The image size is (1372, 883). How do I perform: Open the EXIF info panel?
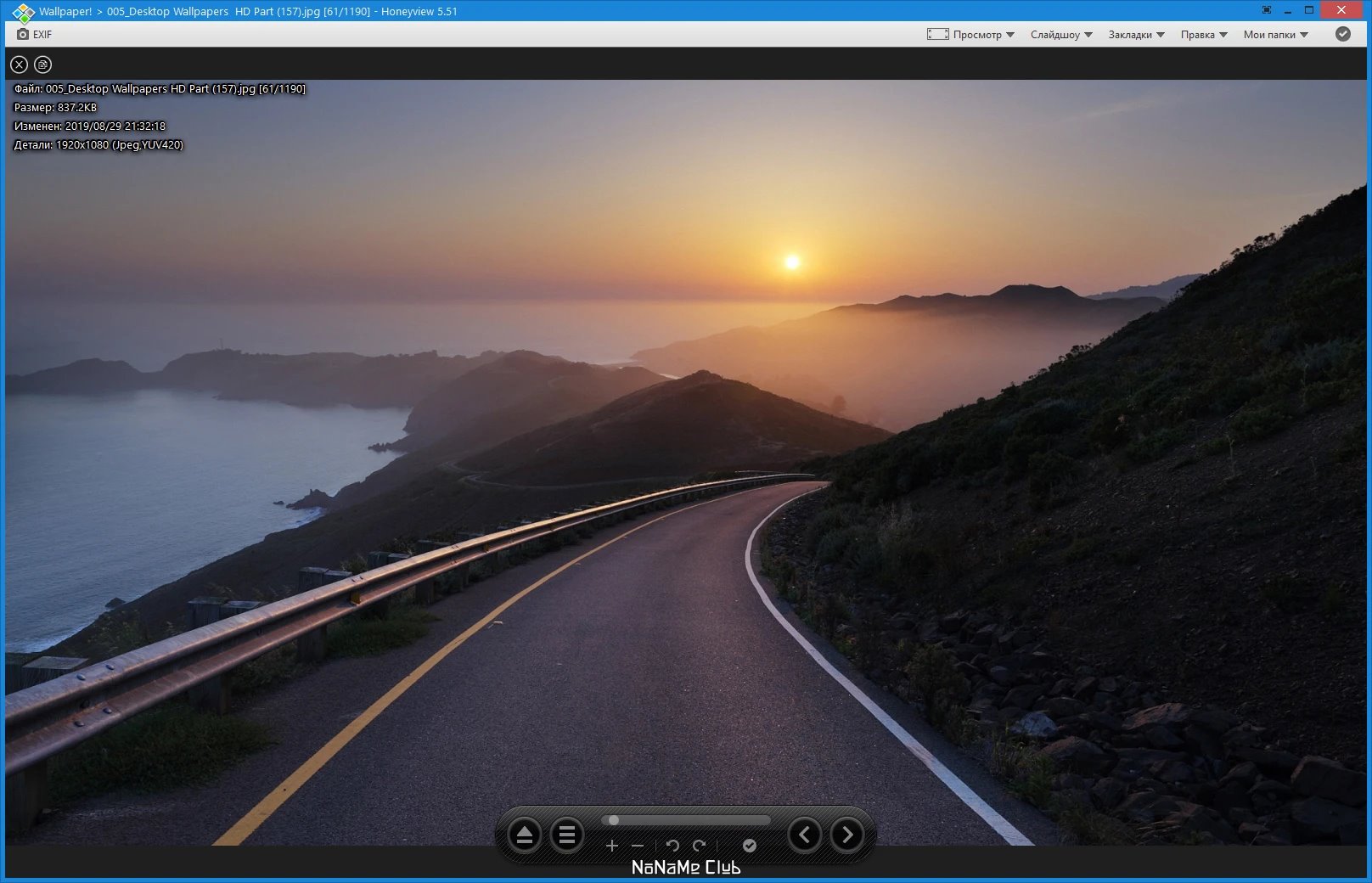[x=34, y=35]
